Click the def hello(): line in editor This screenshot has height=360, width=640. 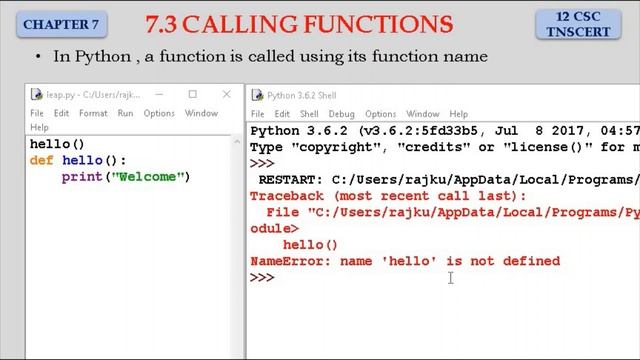click(78, 160)
